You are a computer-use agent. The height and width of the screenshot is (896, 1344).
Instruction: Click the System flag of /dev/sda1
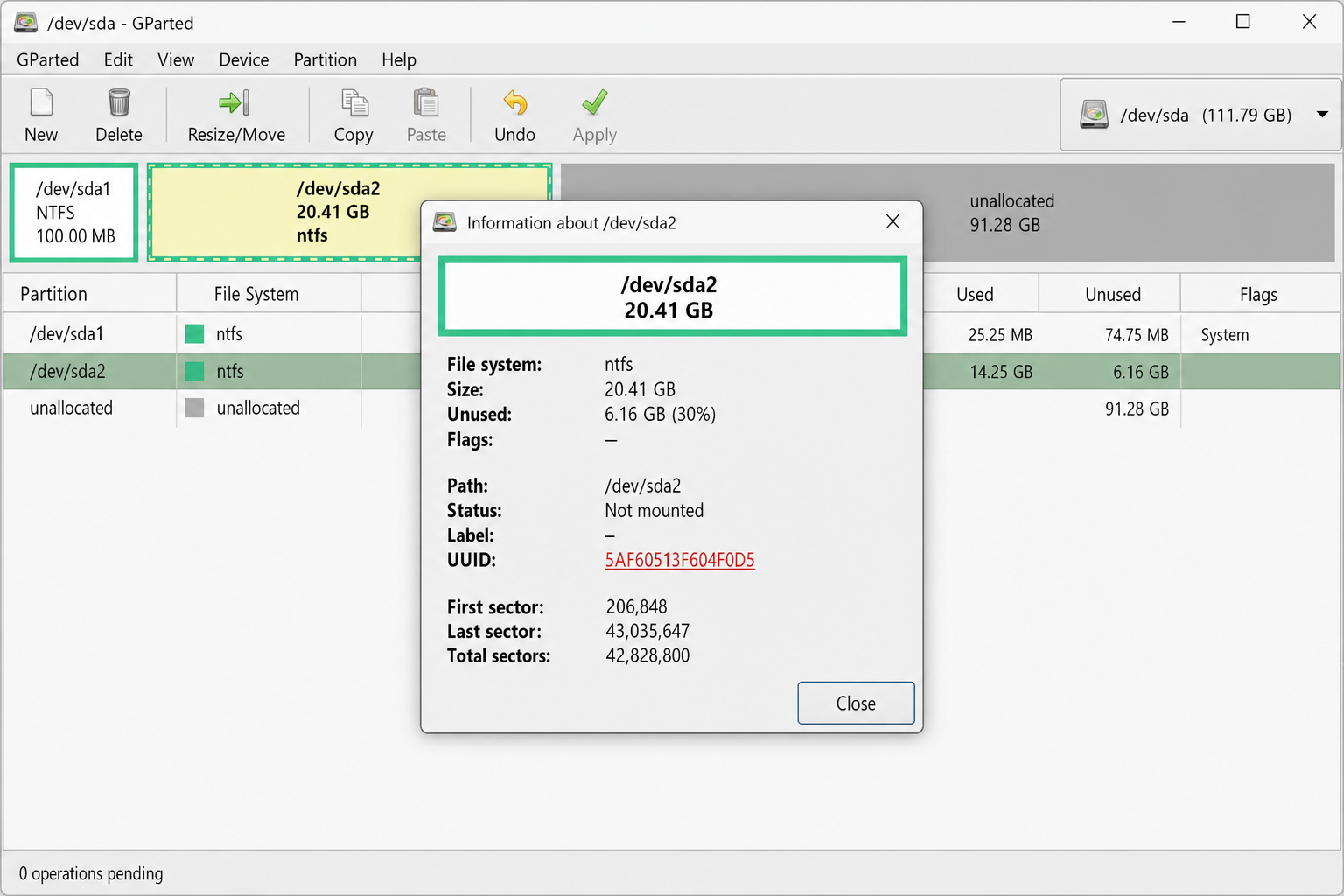click(x=1225, y=335)
